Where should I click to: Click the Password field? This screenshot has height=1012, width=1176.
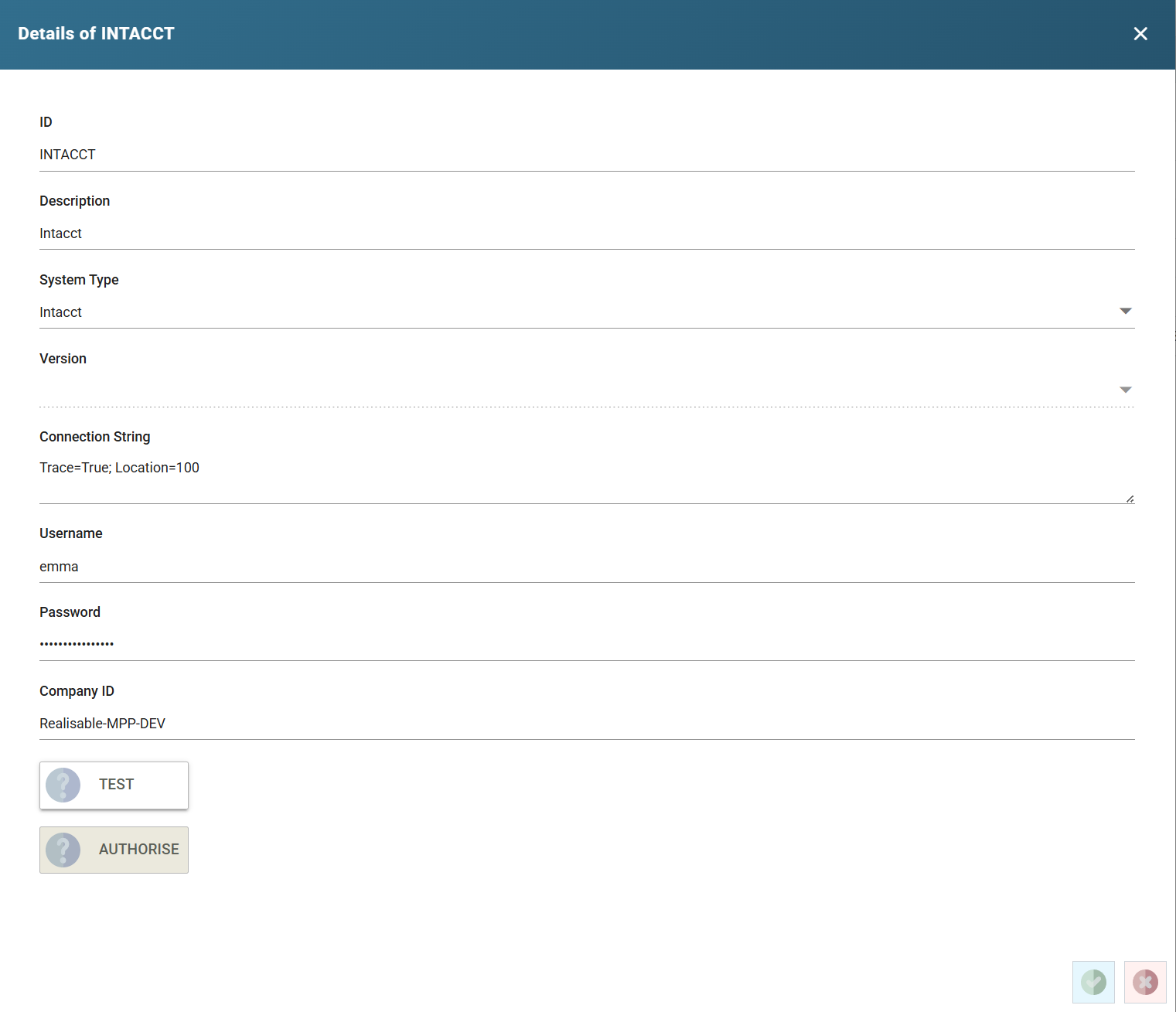click(x=587, y=644)
